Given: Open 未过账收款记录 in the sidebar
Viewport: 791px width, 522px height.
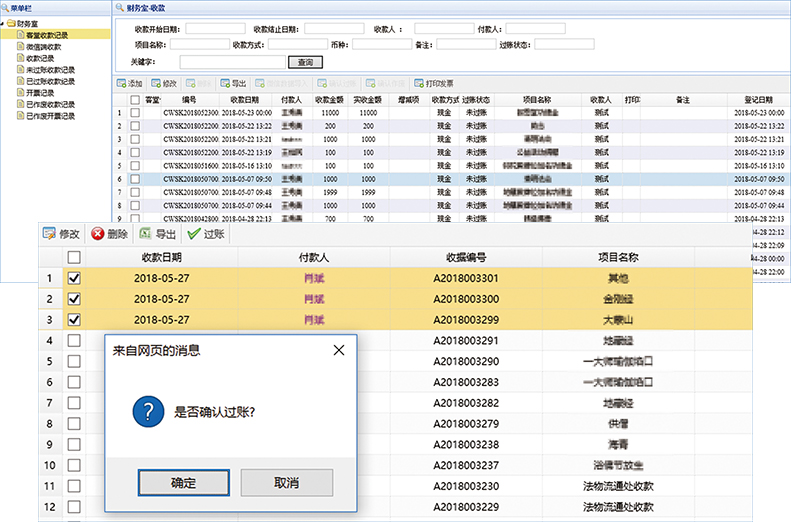Looking at the screenshot, I should [50, 70].
